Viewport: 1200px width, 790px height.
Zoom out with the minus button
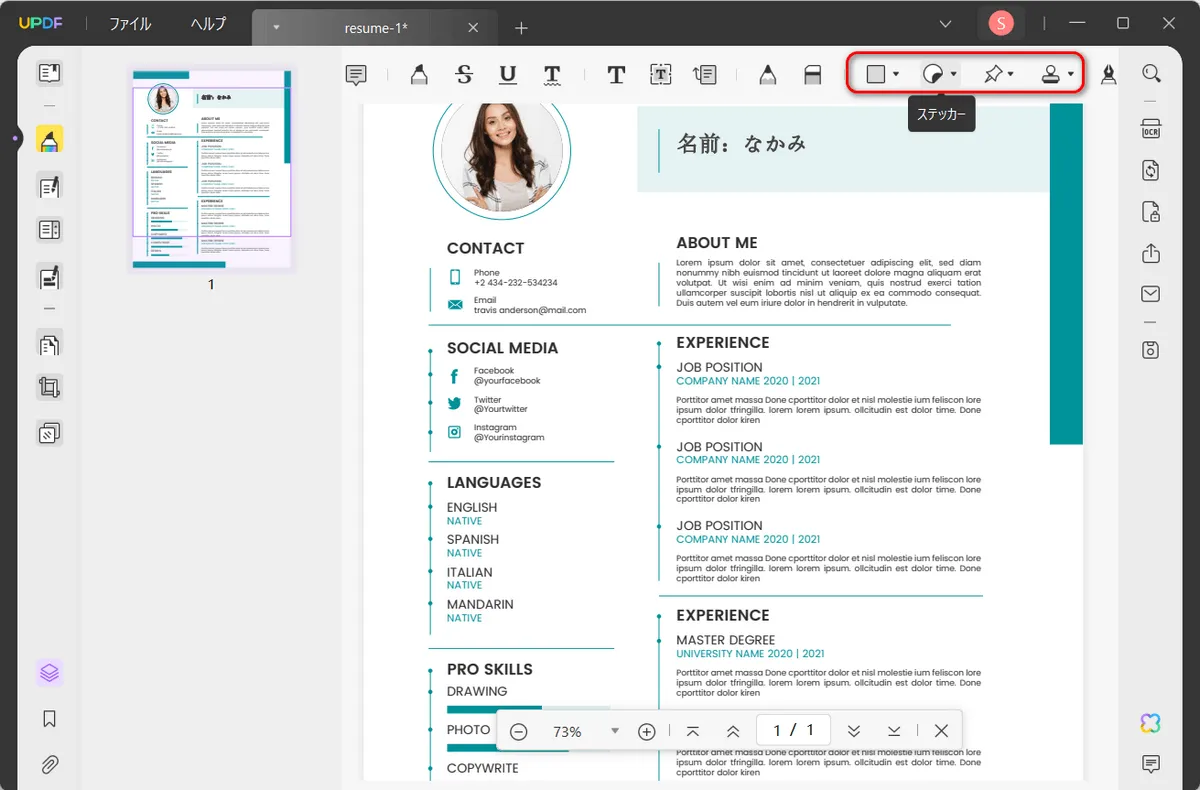click(x=518, y=731)
